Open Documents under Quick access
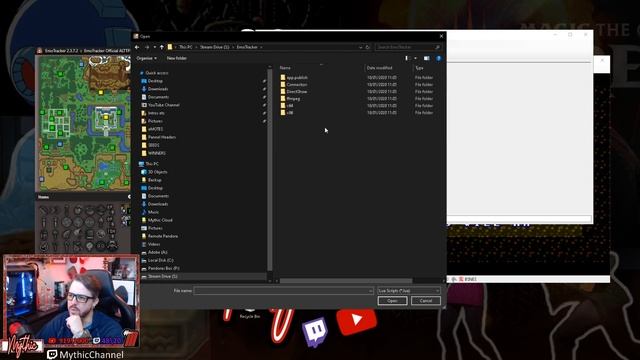The width and height of the screenshot is (640, 360). (x=158, y=97)
